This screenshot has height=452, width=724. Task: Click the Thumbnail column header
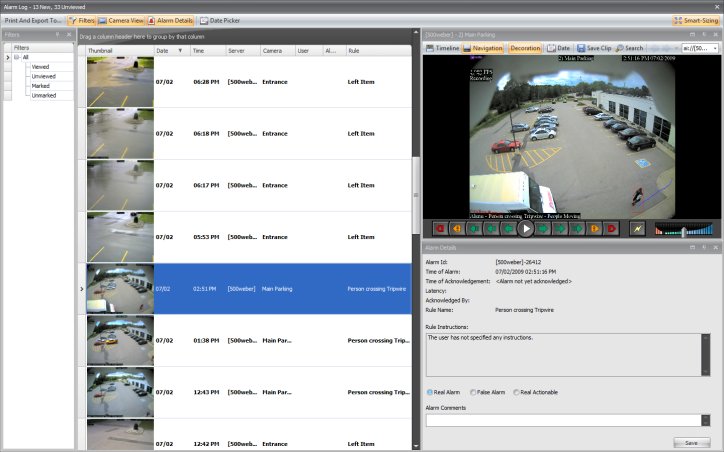coord(120,51)
